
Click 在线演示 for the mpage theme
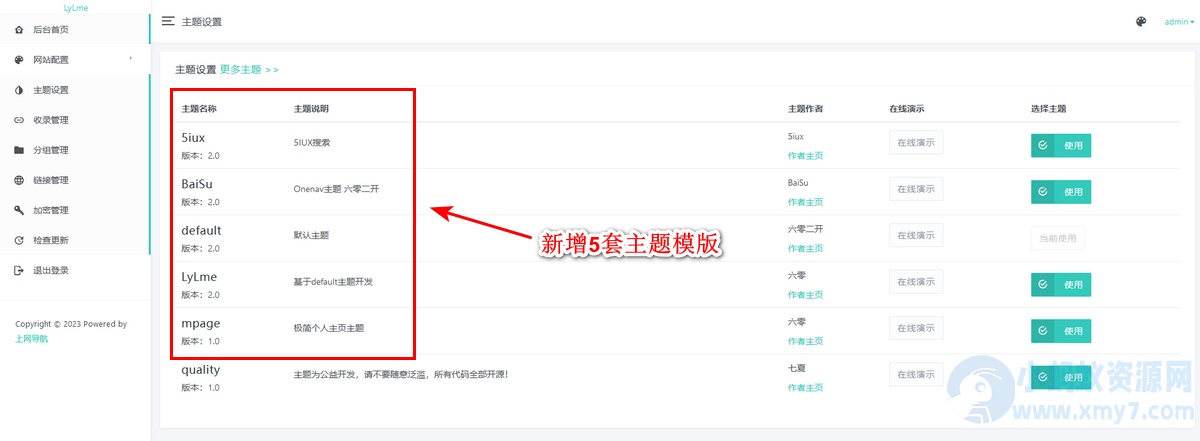tap(916, 327)
